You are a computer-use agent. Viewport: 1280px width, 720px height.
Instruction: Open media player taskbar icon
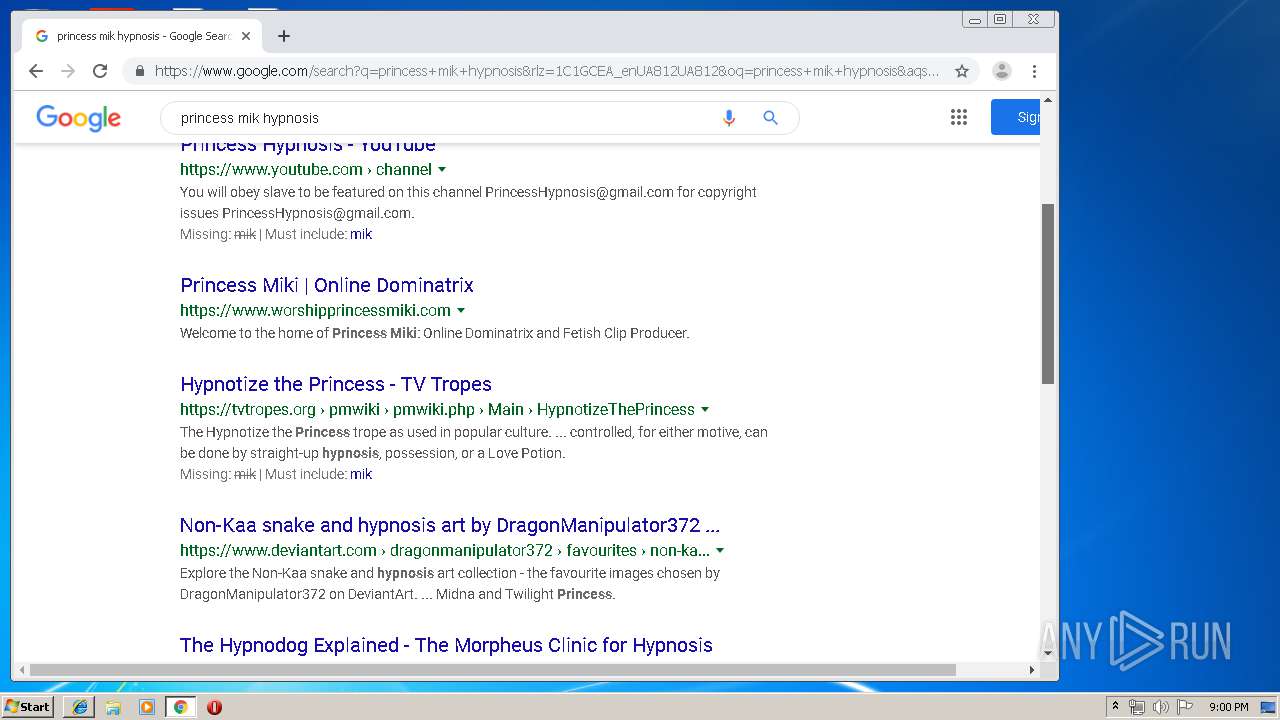coord(147,707)
